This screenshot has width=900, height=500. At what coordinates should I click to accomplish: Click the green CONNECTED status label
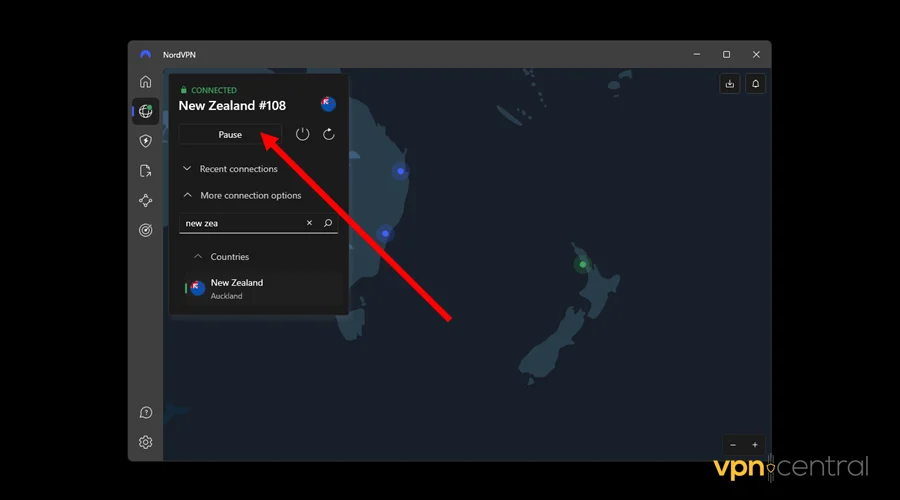tap(208, 90)
